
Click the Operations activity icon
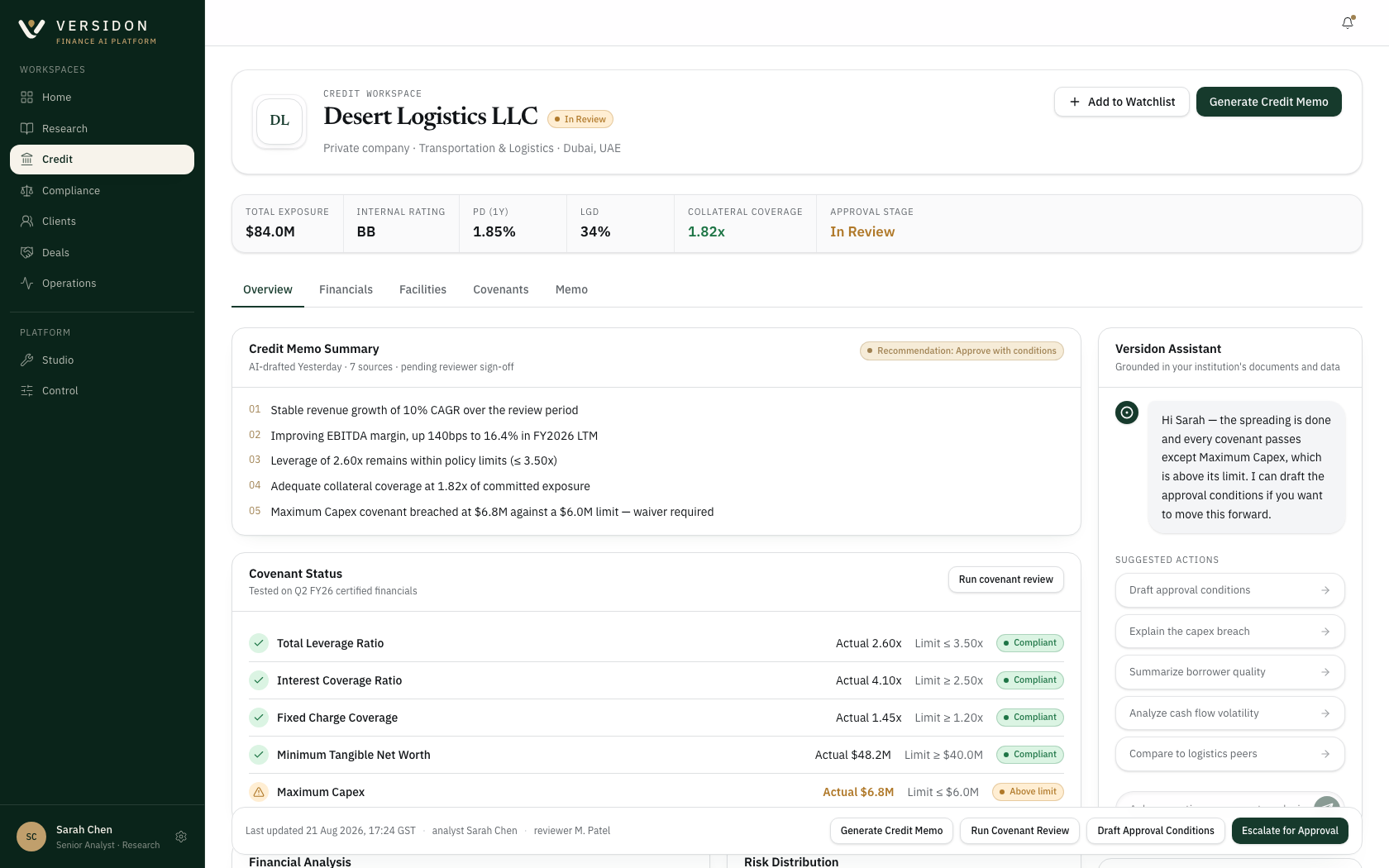(x=26, y=284)
